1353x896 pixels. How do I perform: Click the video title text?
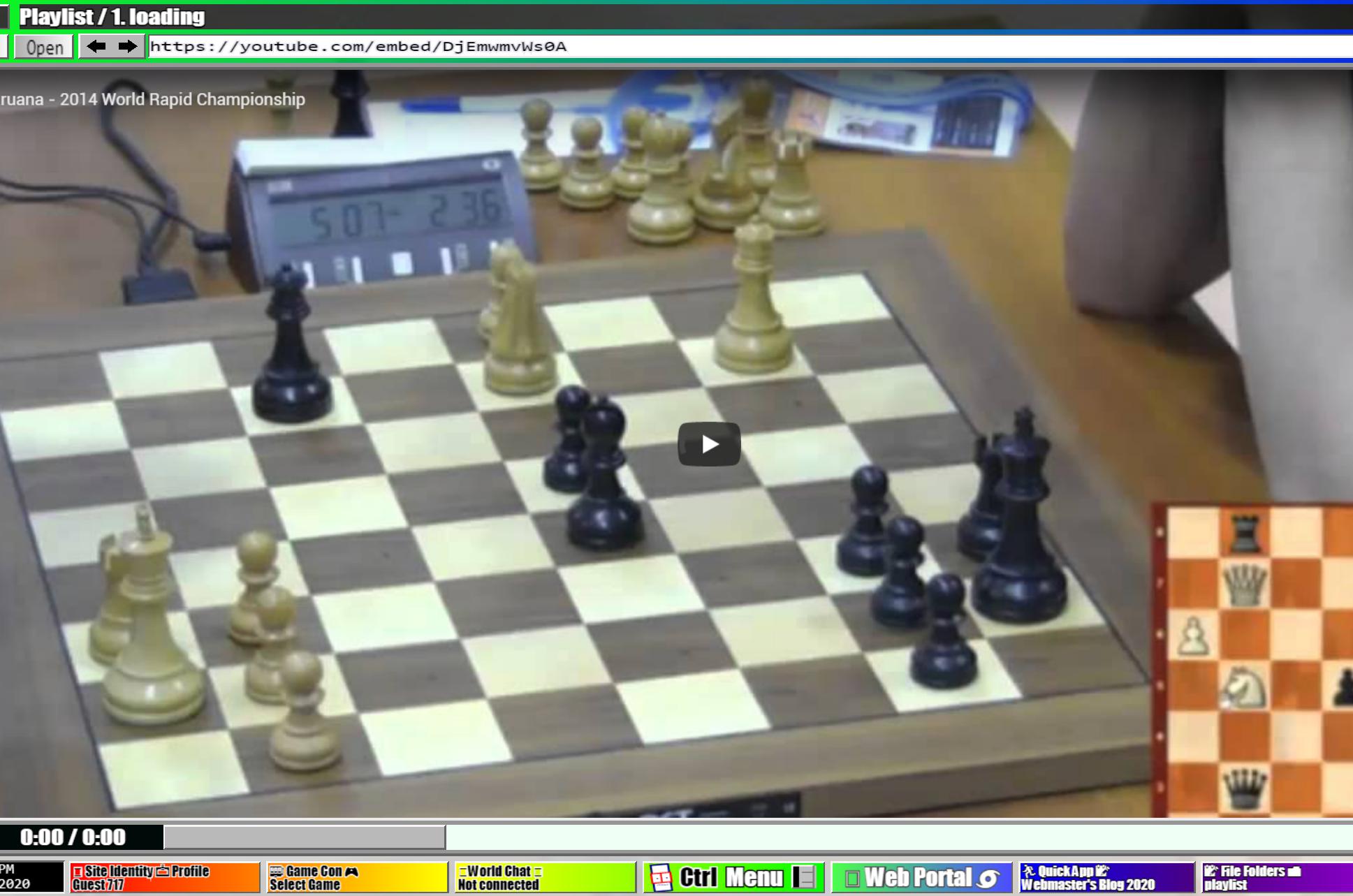pos(152,99)
